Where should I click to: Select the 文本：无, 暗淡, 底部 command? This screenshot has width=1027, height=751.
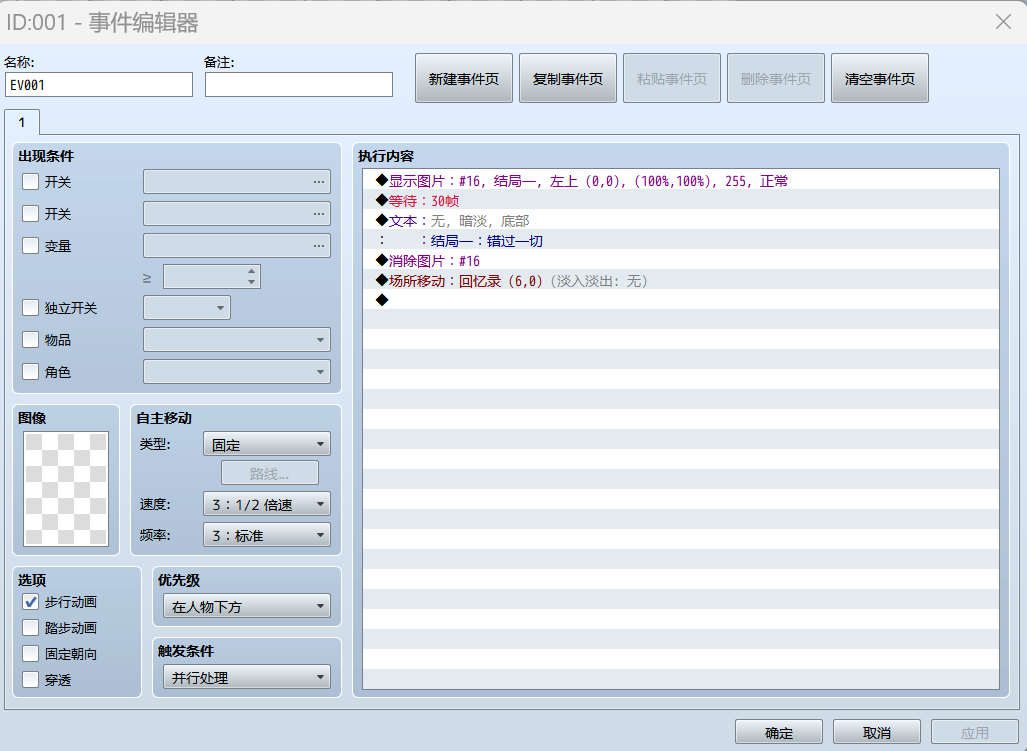[x=681, y=221]
